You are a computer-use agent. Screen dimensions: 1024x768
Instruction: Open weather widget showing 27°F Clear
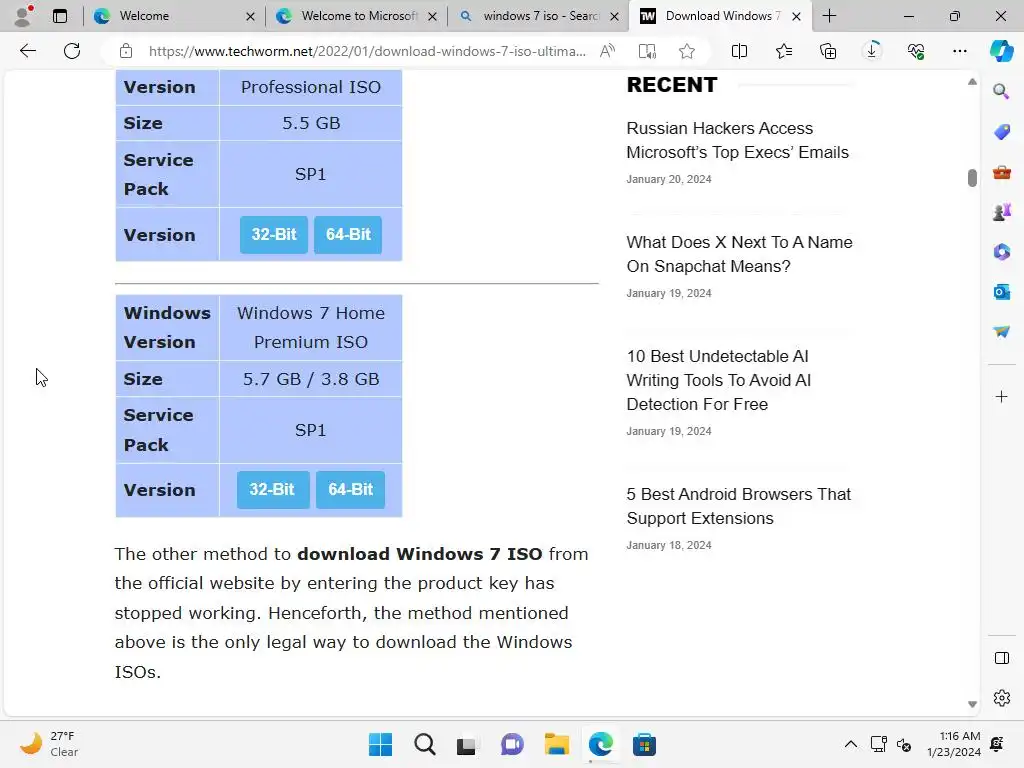(x=48, y=744)
